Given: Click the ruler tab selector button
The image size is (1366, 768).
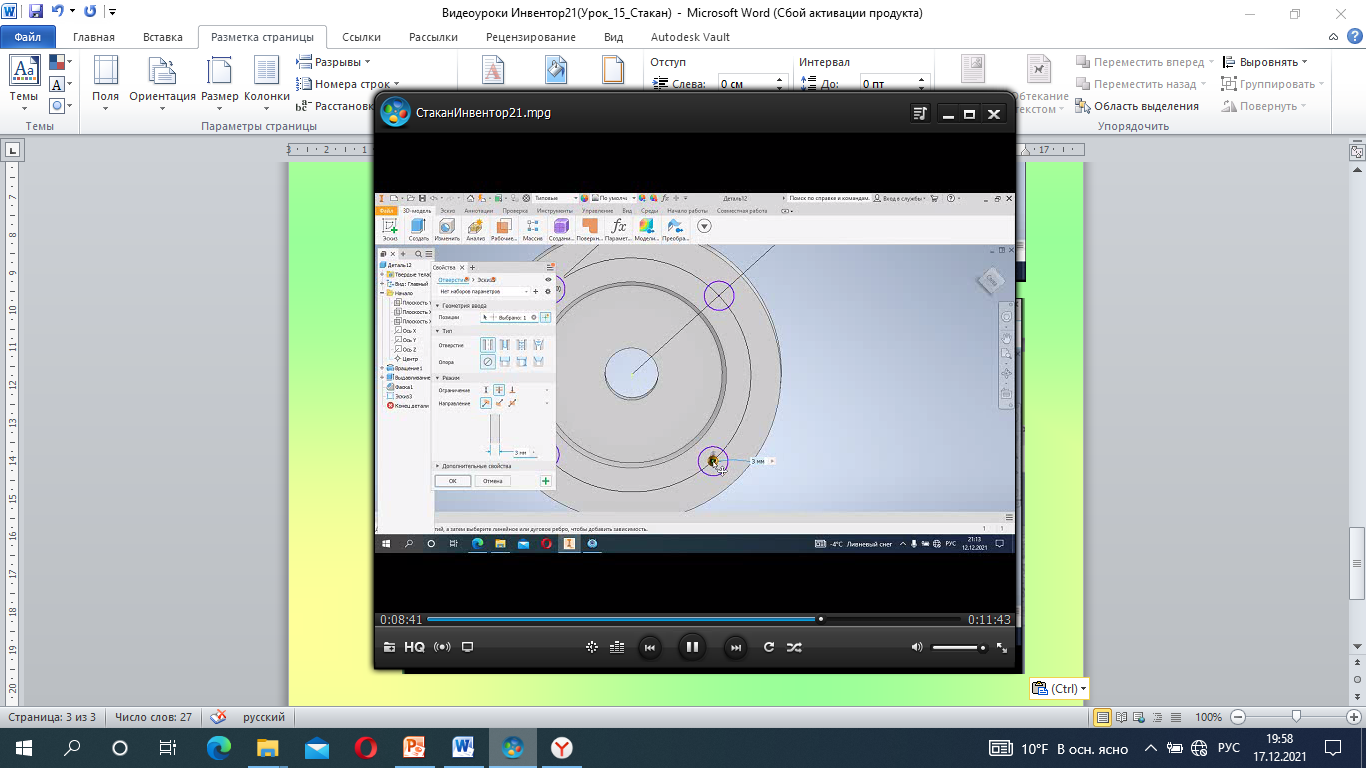Looking at the screenshot, I should pos(13,151).
